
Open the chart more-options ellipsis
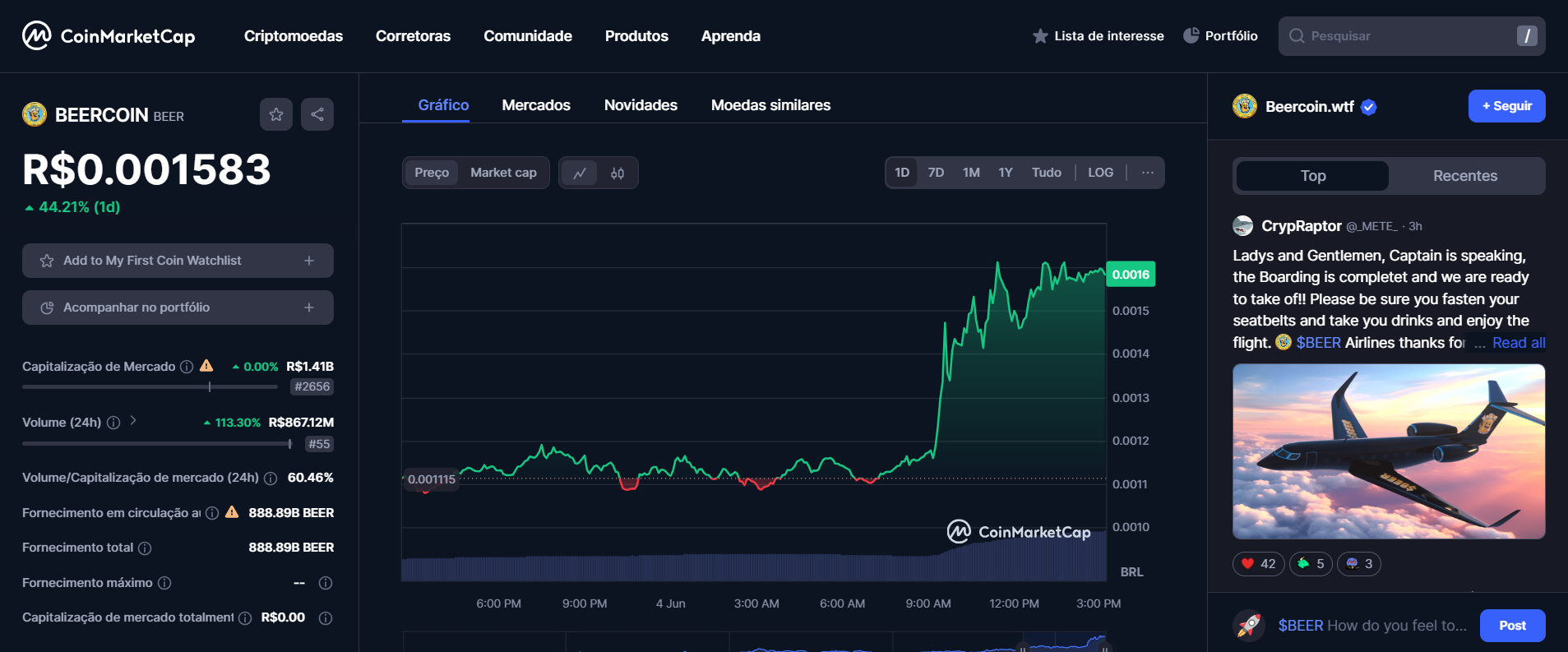coord(1148,173)
